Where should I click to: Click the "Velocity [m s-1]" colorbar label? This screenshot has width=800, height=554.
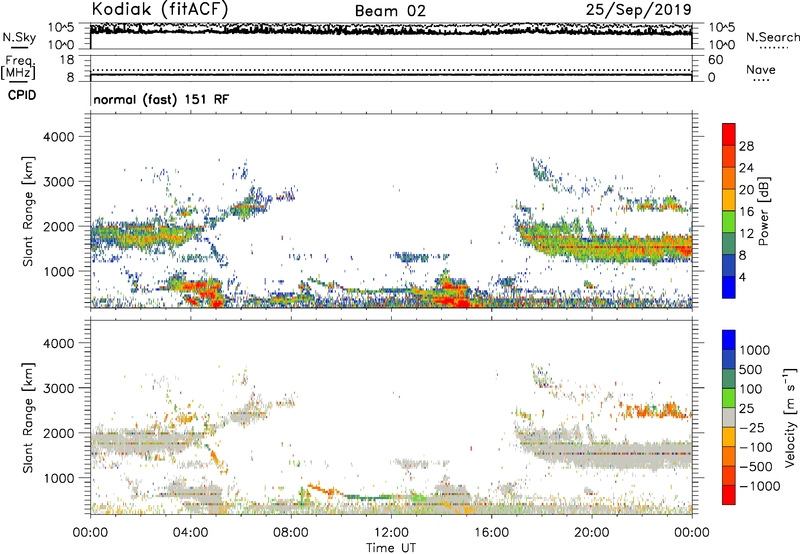click(790, 417)
